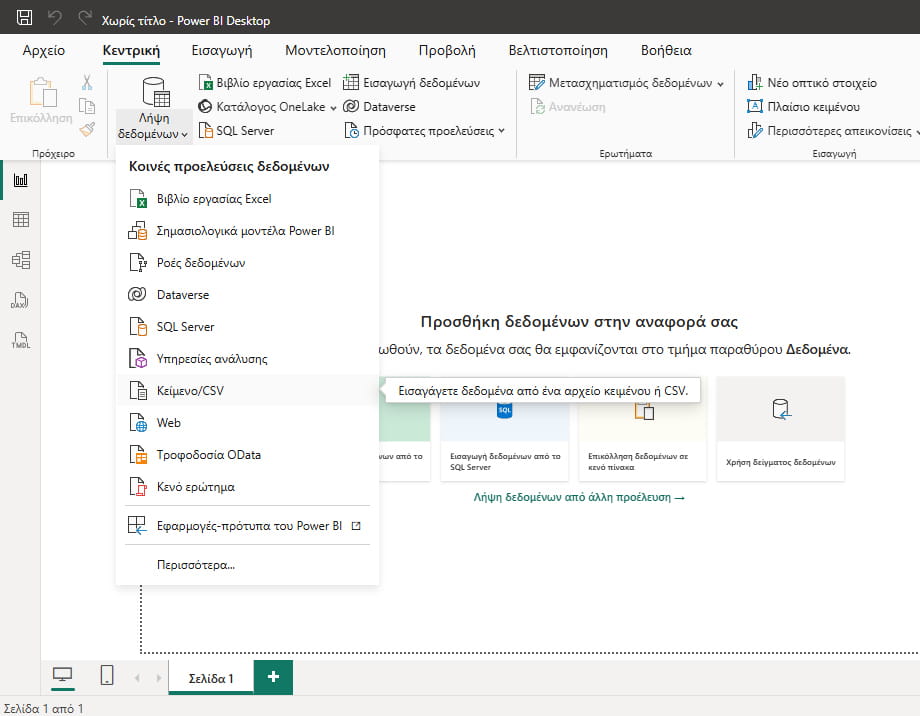Open the Μοντελοποίηση ribbon tab
920x716 pixels.
click(335, 50)
